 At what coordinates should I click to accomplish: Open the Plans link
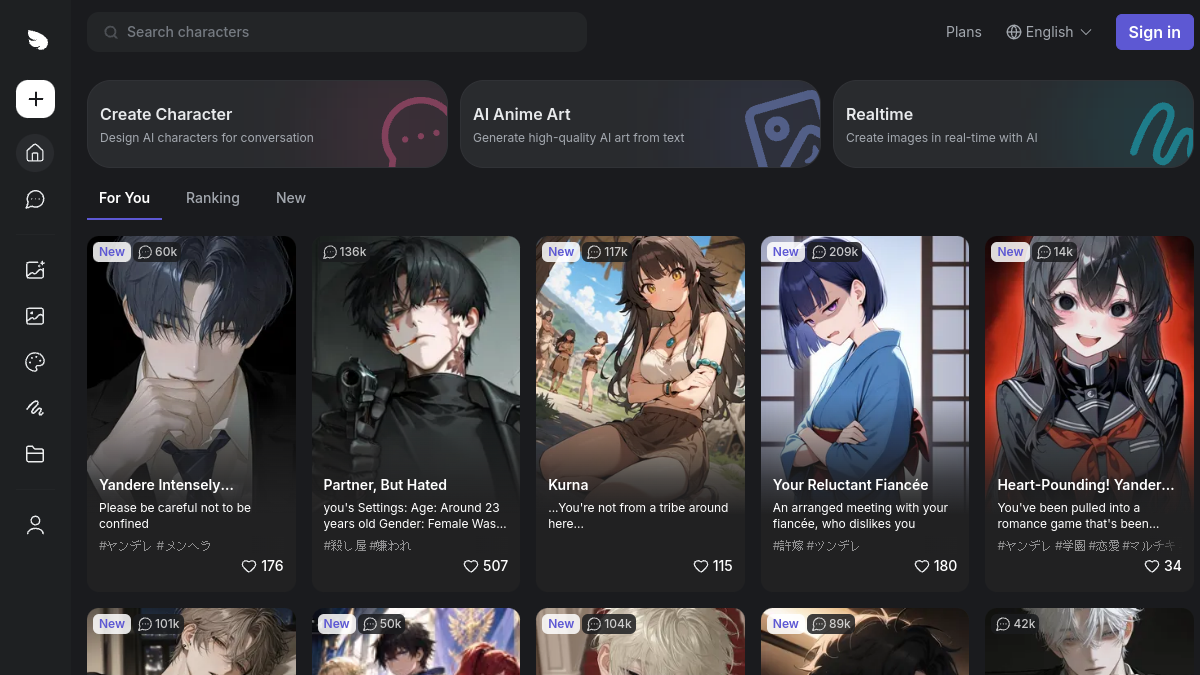point(964,32)
